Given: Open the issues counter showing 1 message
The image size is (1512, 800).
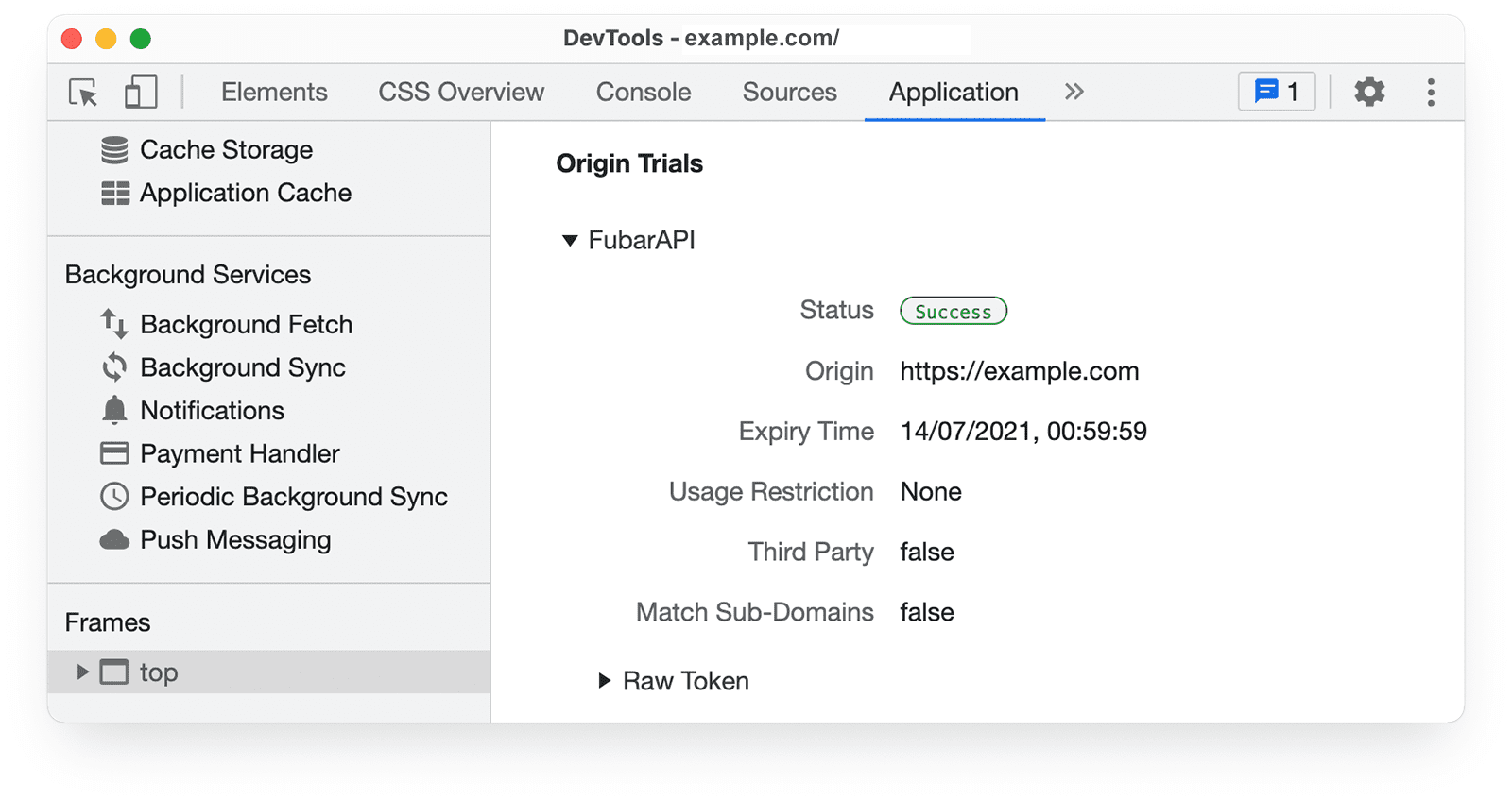Looking at the screenshot, I should pos(1276,92).
